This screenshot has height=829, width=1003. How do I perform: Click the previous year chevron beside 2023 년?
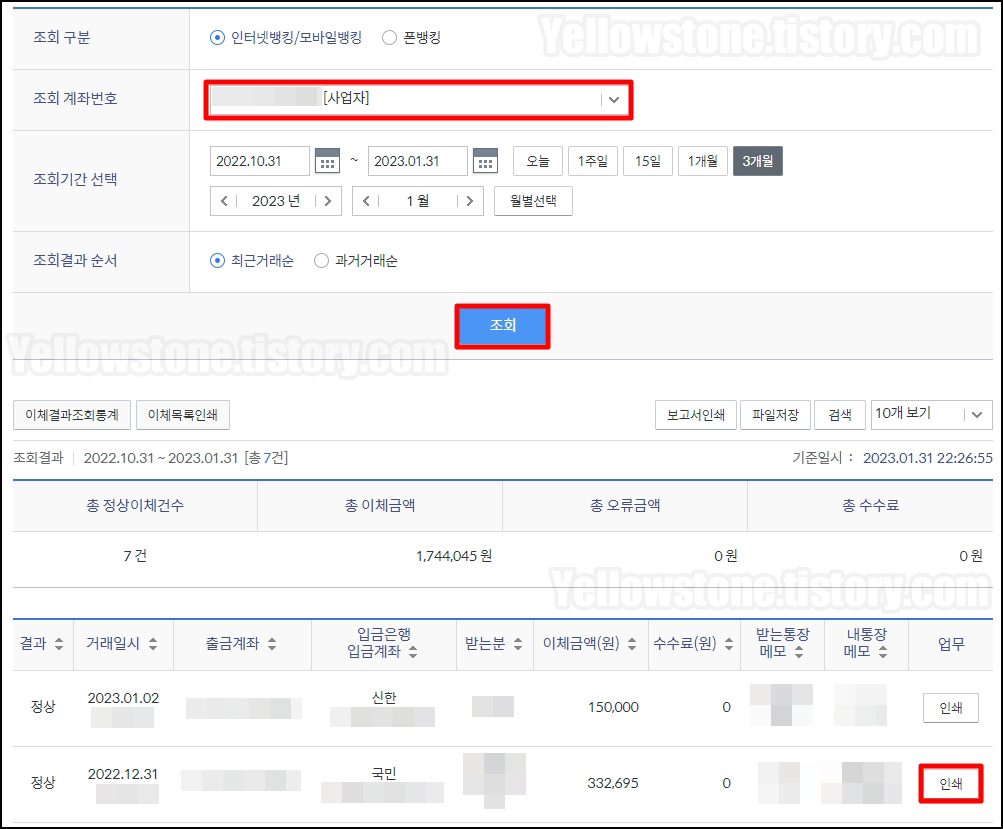(x=225, y=200)
